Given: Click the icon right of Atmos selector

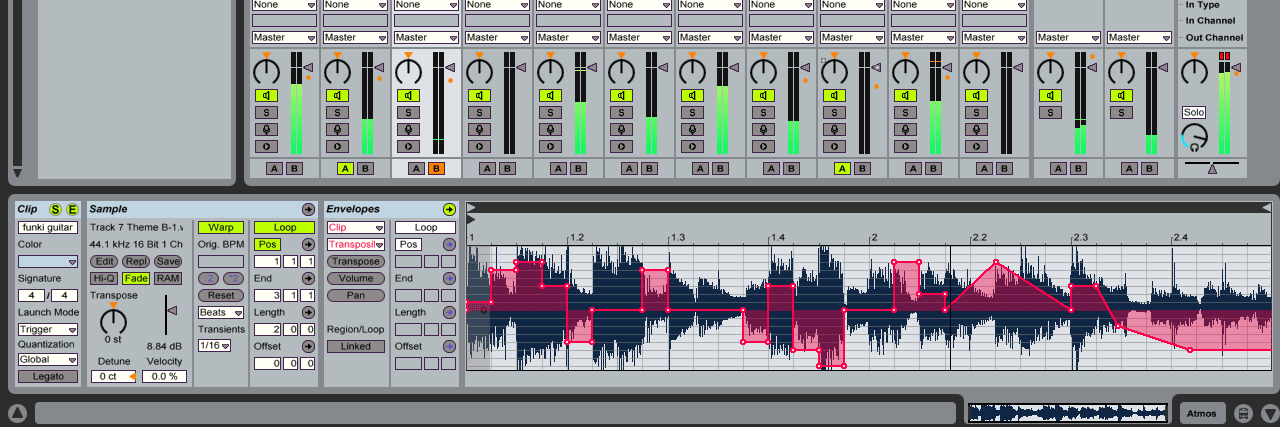Looking at the screenshot, I should [1243, 413].
